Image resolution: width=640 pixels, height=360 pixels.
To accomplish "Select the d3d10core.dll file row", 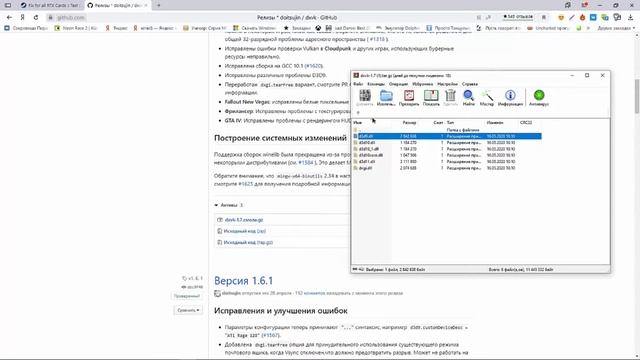I will tap(447, 155).
